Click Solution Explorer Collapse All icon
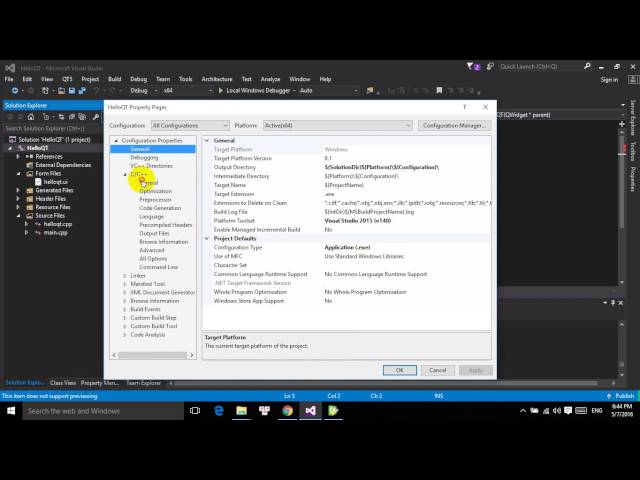This screenshot has width=640, height=480. [72, 117]
